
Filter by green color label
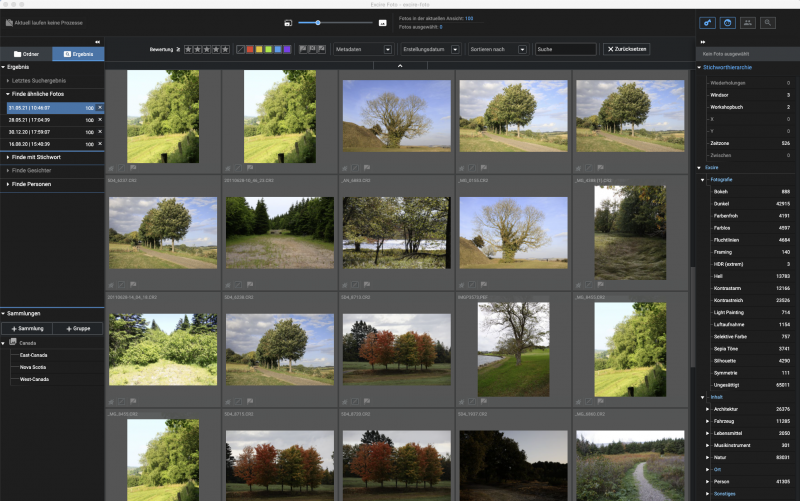tap(268, 49)
